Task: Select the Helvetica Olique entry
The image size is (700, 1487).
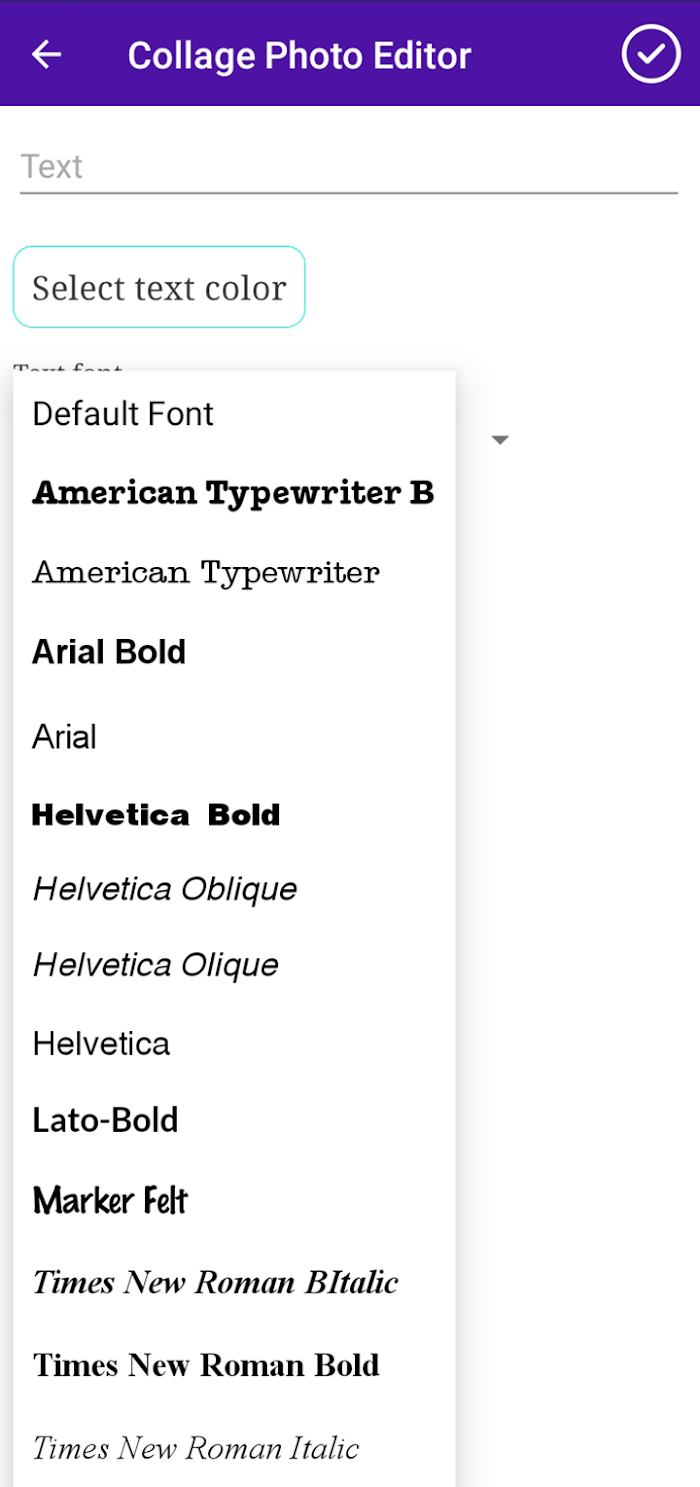Action: point(234,965)
